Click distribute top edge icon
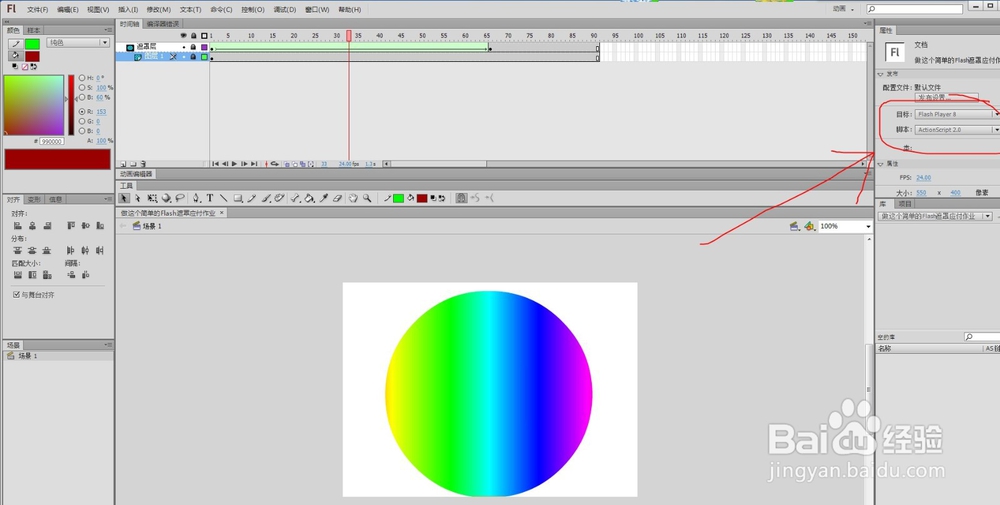 coord(18,251)
